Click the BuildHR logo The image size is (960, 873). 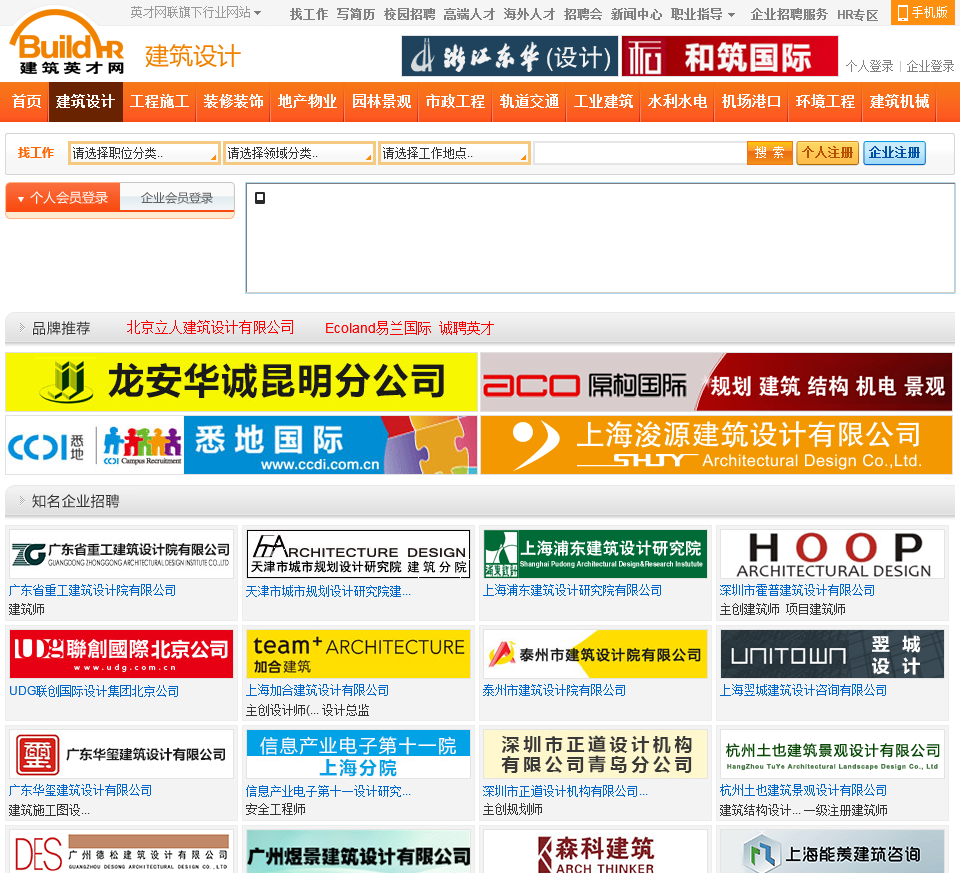pos(67,42)
